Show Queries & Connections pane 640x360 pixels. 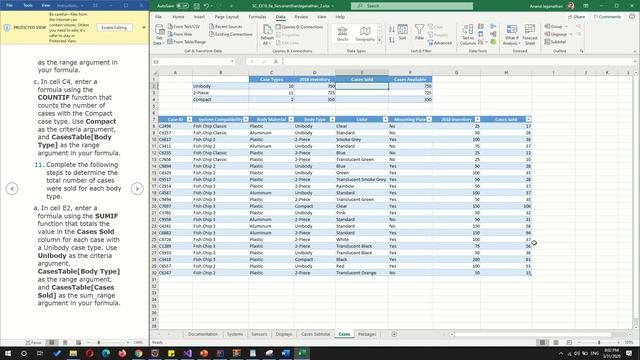pyautogui.click(x=299, y=27)
